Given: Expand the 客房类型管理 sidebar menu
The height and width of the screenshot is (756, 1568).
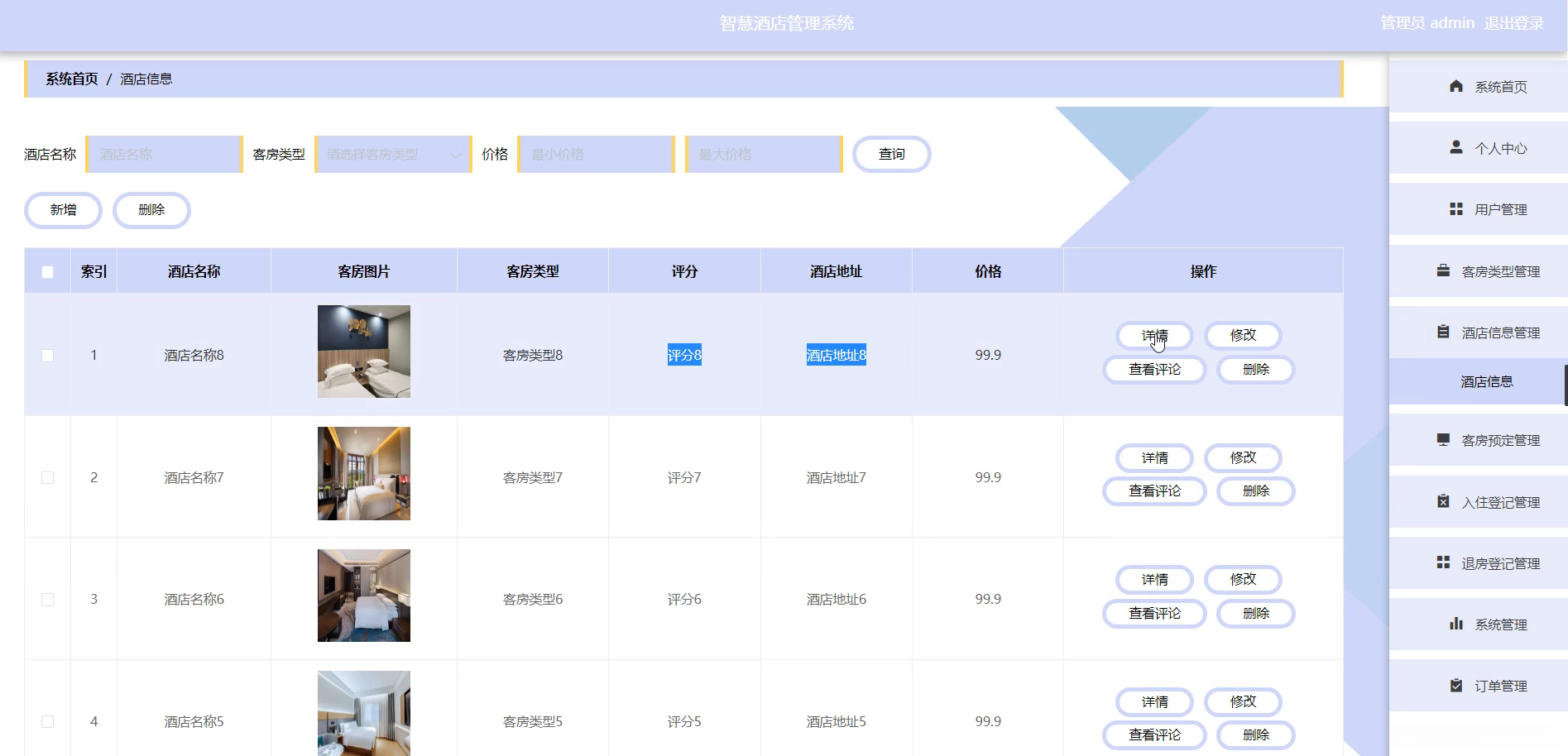Looking at the screenshot, I should 1479,271.
